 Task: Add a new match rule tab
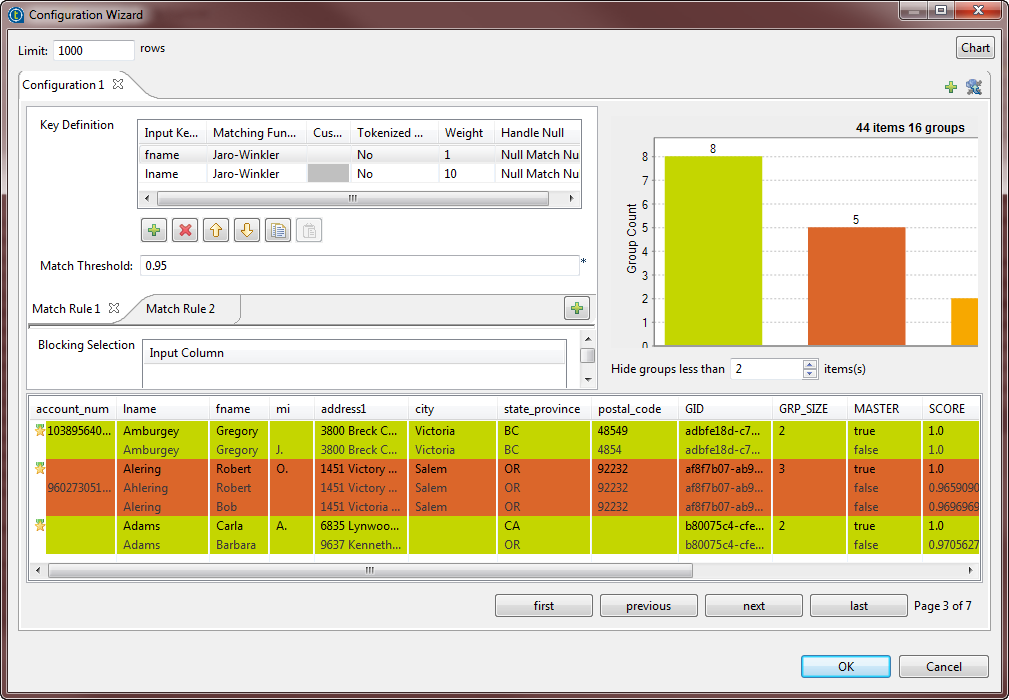[x=576, y=308]
